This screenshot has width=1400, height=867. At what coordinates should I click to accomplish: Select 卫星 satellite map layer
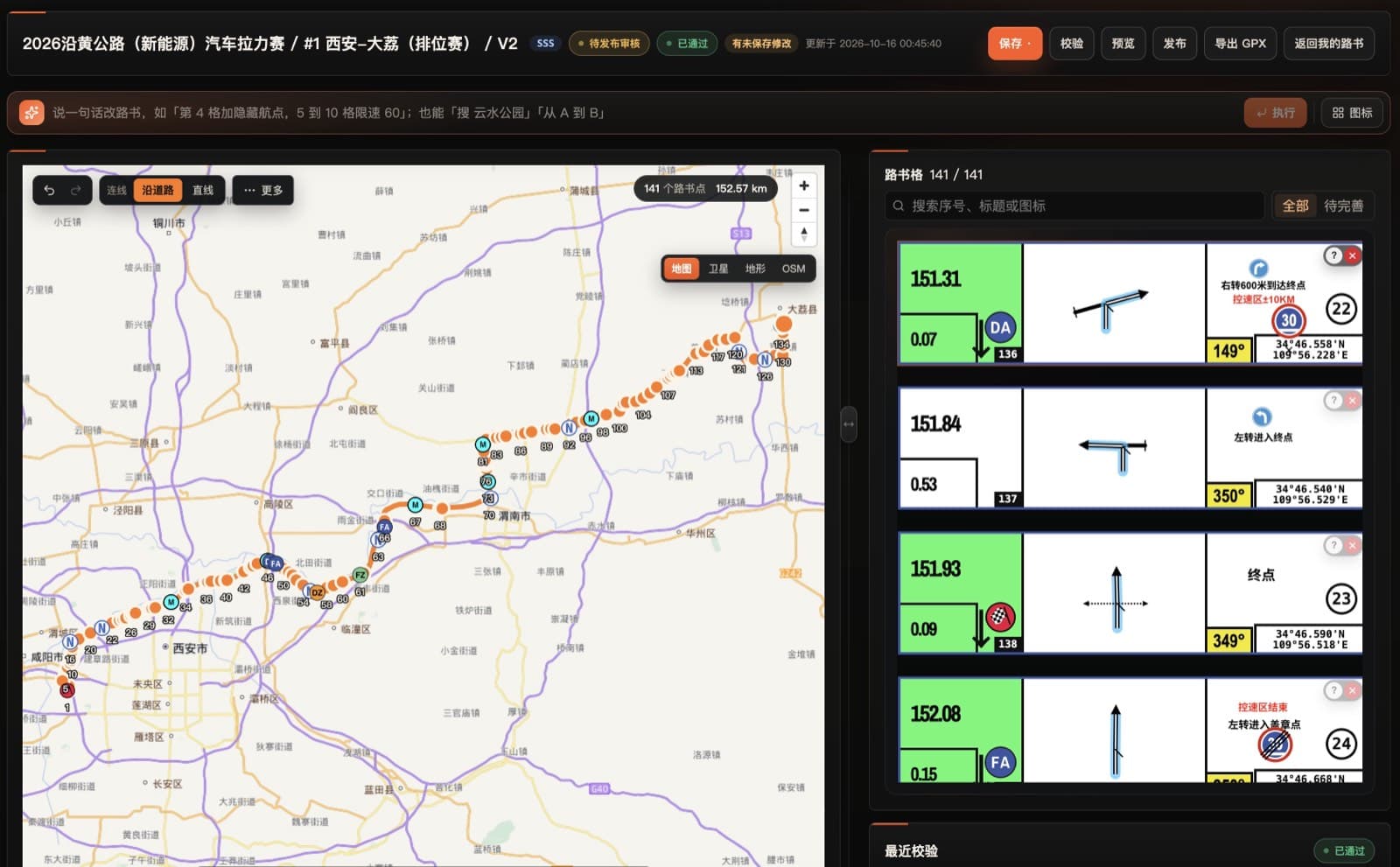(718, 269)
